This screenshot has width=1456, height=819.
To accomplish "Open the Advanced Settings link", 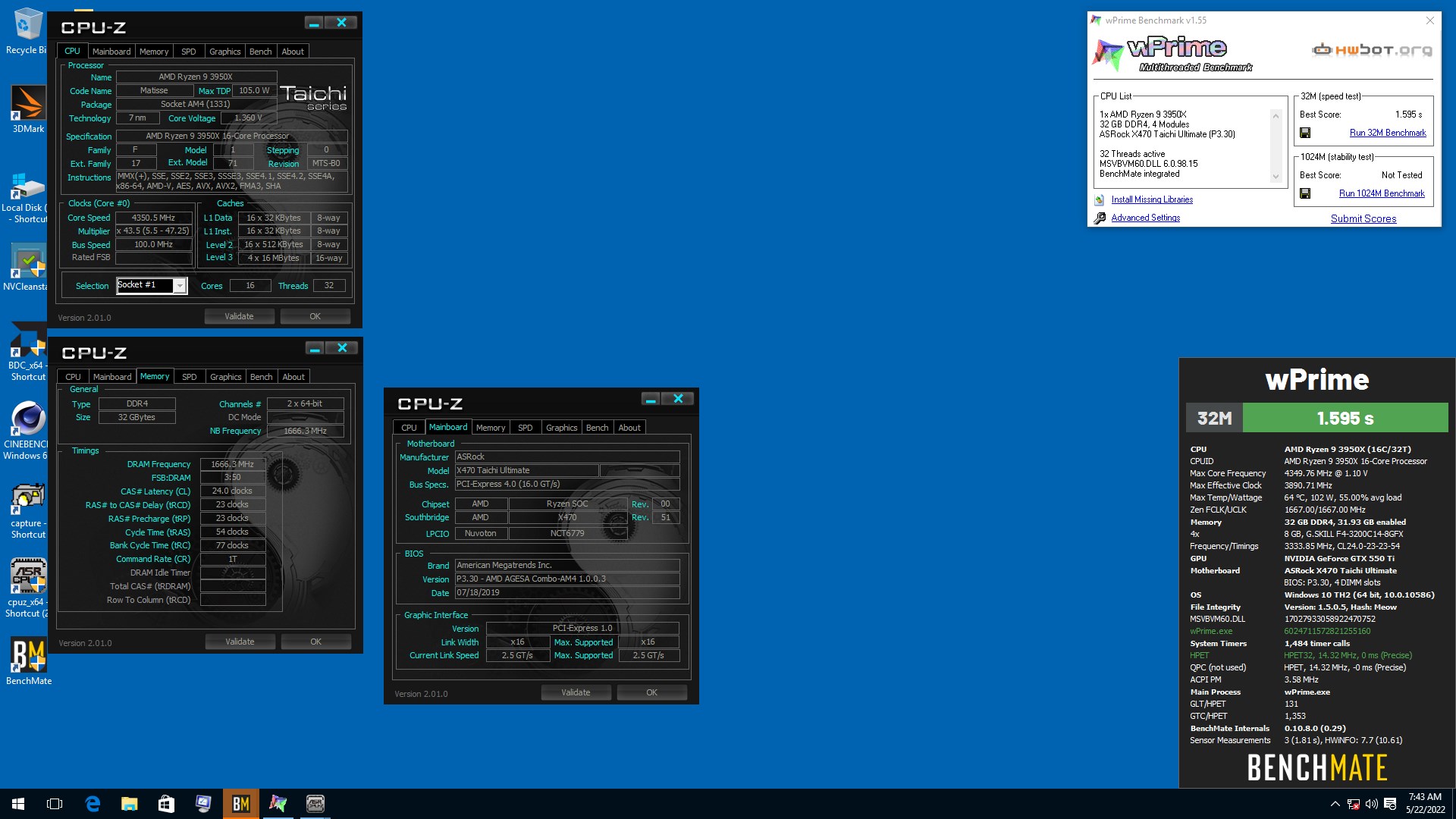I will click(x=1146, y=218).
